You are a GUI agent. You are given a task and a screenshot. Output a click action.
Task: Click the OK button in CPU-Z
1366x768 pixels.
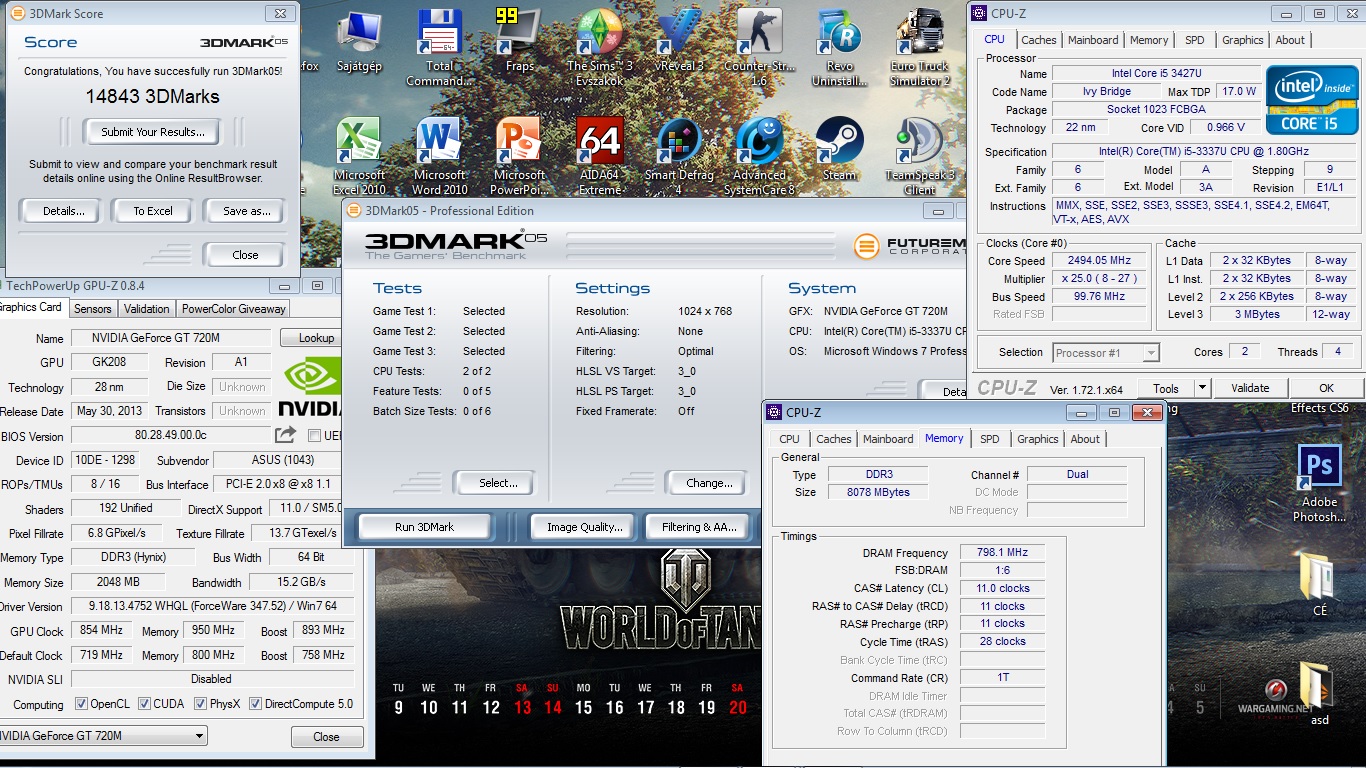tap(1326, 388)
